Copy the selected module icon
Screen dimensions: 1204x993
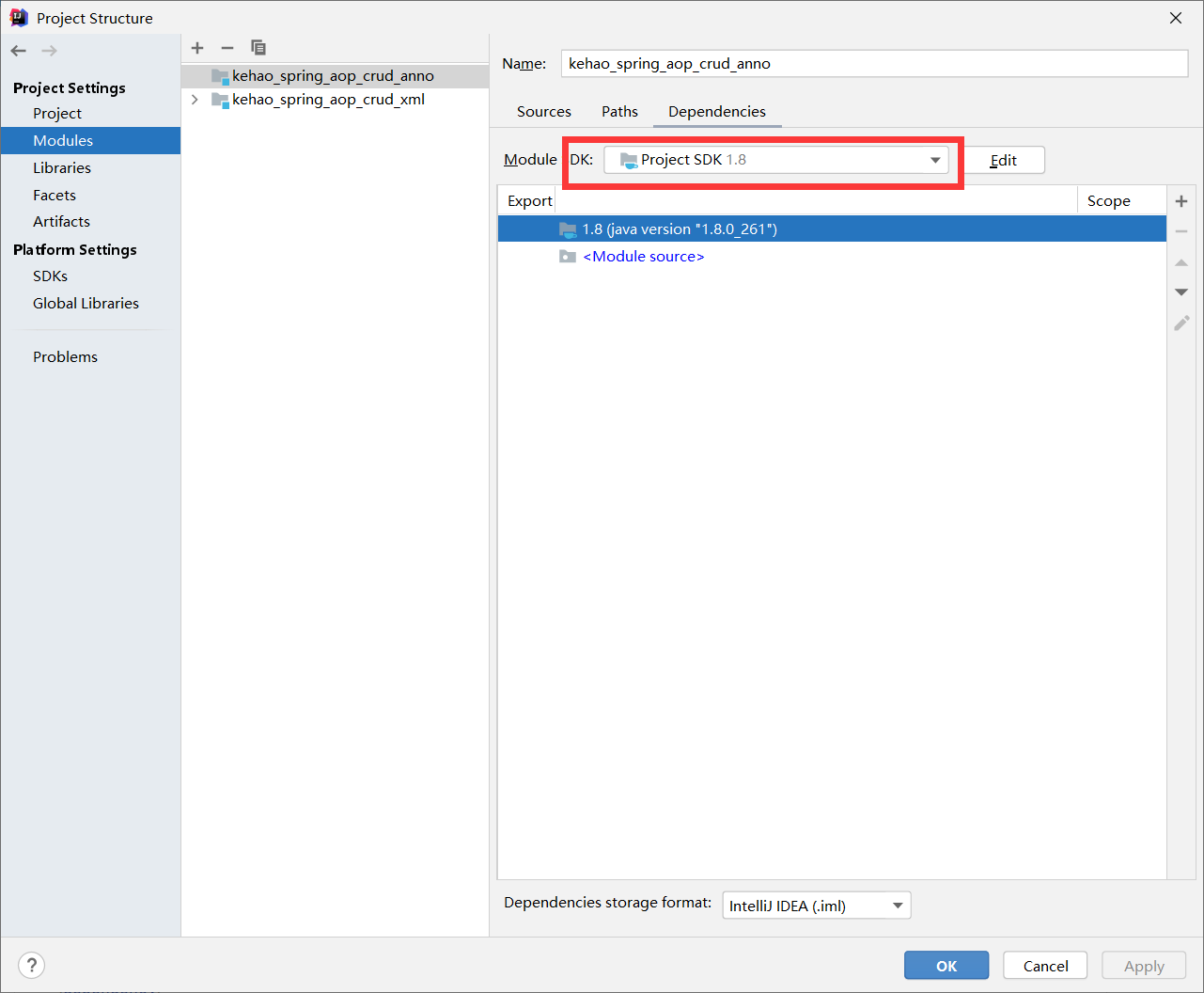(x=258, y=48)
